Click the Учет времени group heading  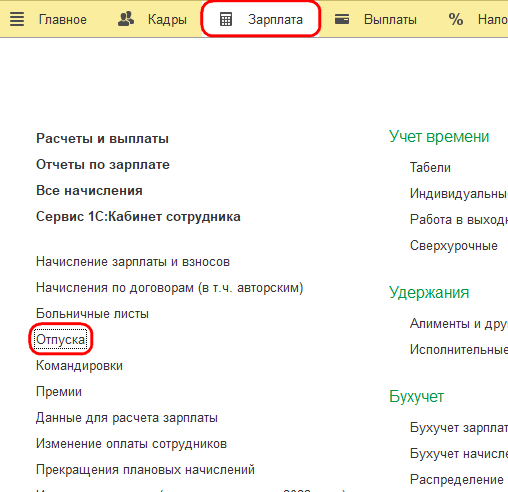coord(439,137)
